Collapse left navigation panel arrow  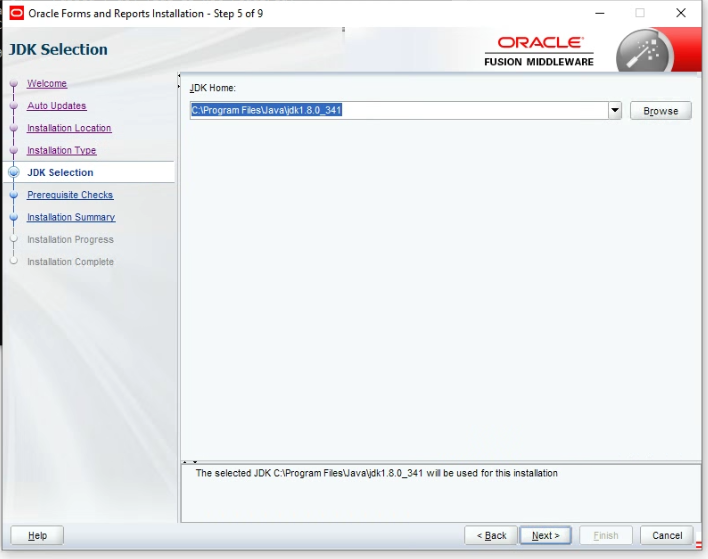[x=179, y=76]
